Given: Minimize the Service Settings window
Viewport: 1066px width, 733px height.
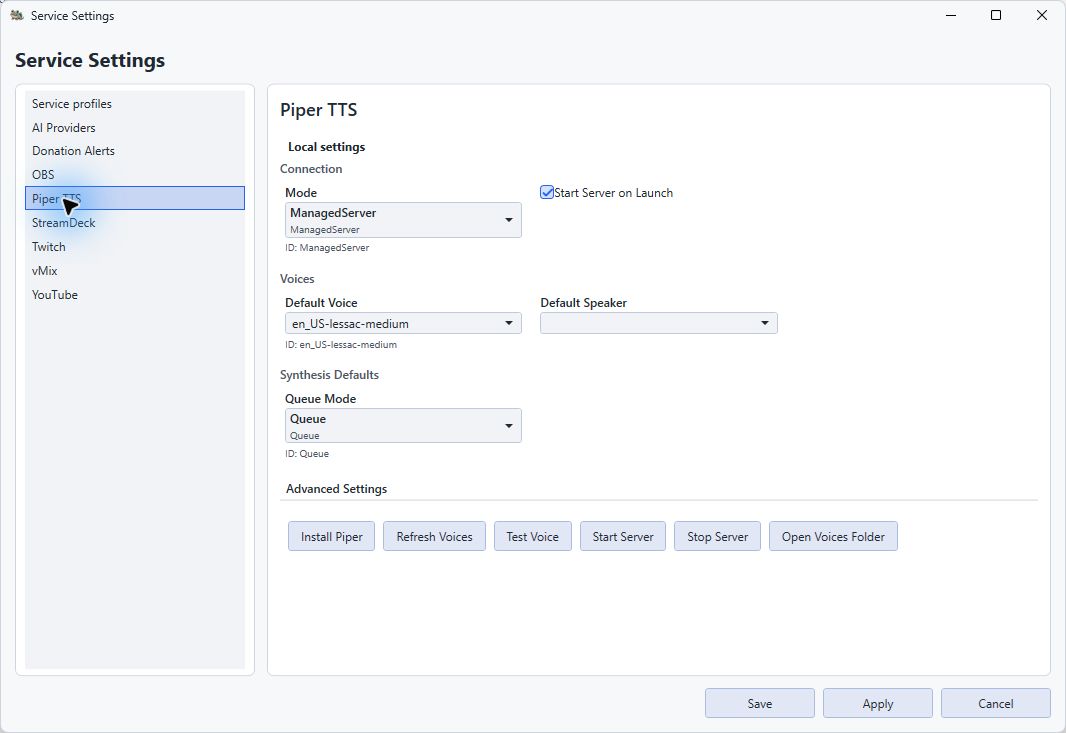Looking at the screenshot, I should (x=951, y=15).
